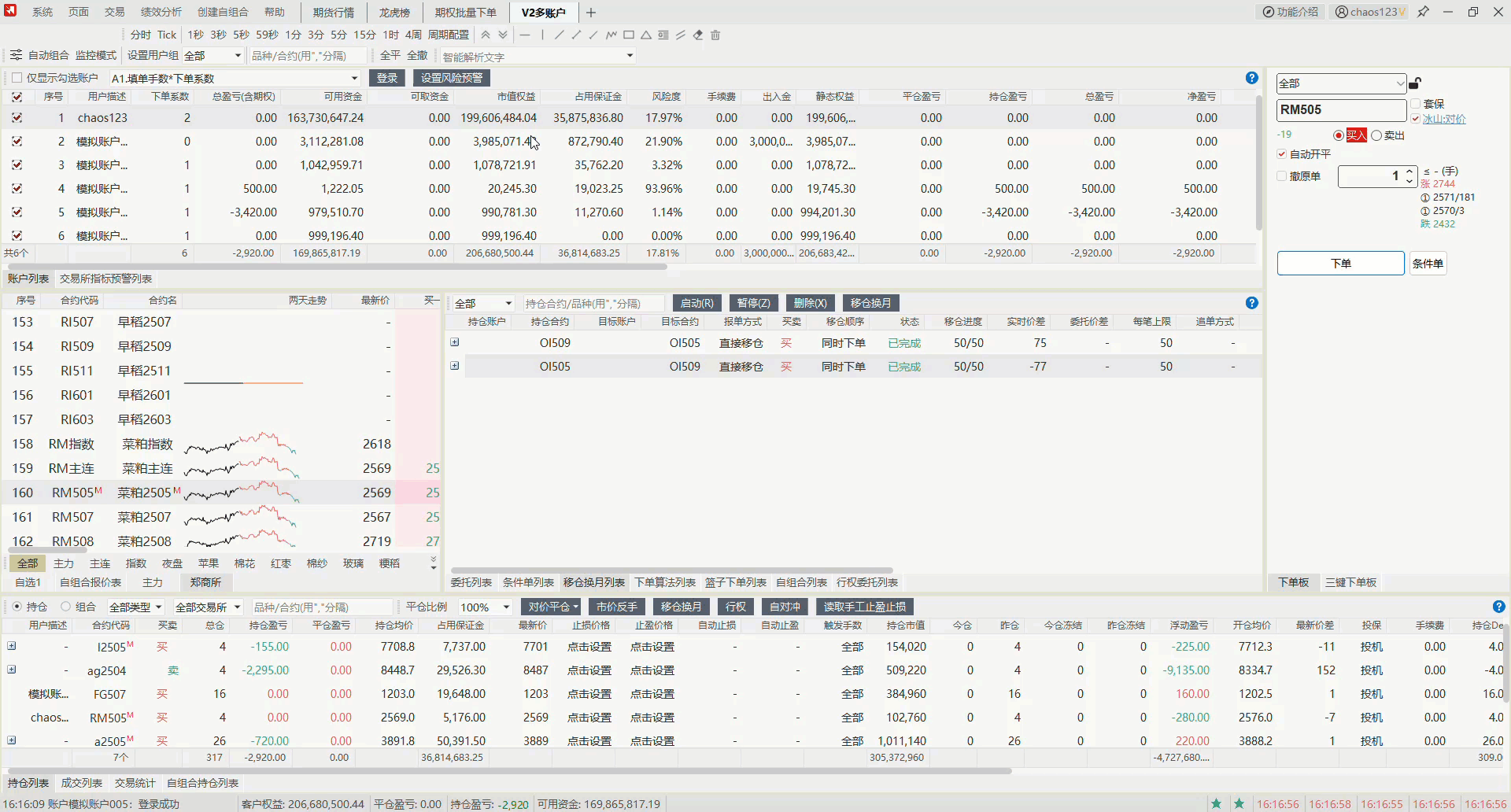The width and height of the screenshot is (1511, 812).
Task: Click the zigzag polyline drawing tool
Action: (x=611, y=35)
